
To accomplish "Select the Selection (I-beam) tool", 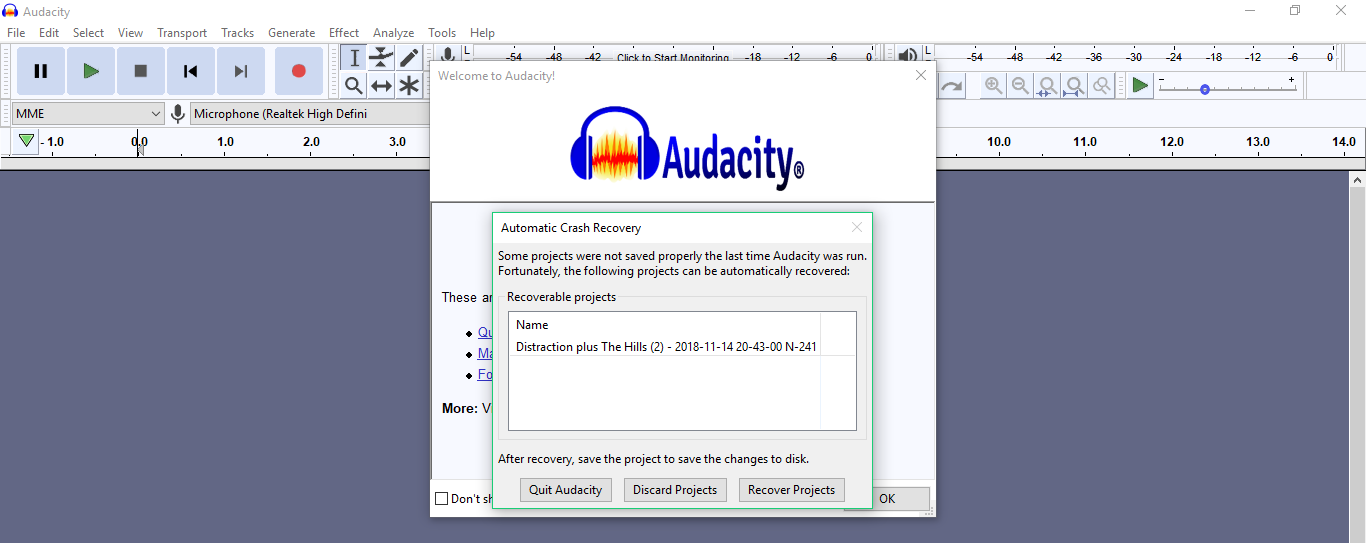I will (353, 58).
